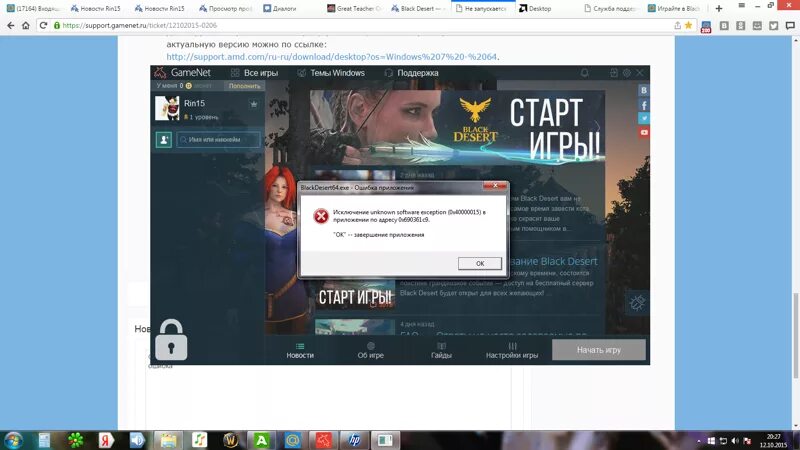Switch to the Служба поддержки browser tab
This screenshot has height=450, width=800.
click(x=610, y=8)
